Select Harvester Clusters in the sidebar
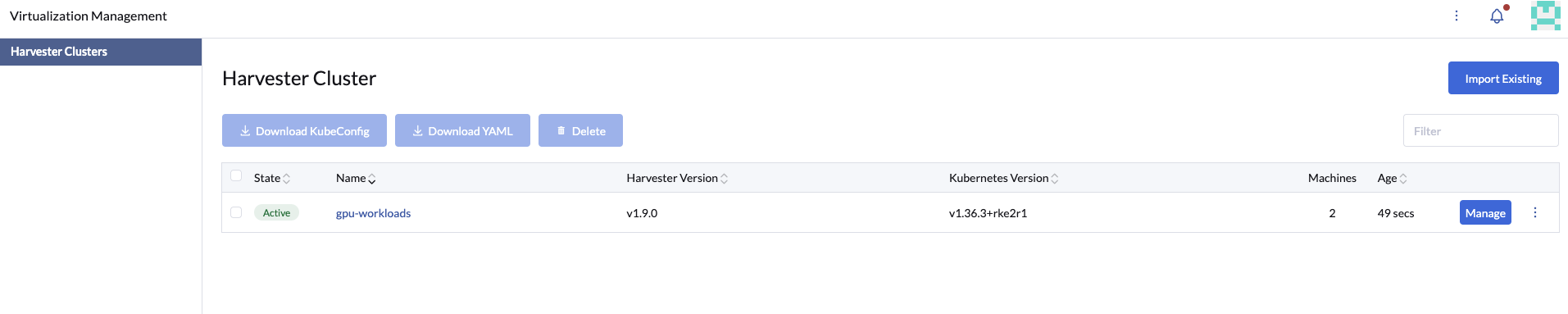Viewport: 1568px width, 314px height. (x=101, y=52)
